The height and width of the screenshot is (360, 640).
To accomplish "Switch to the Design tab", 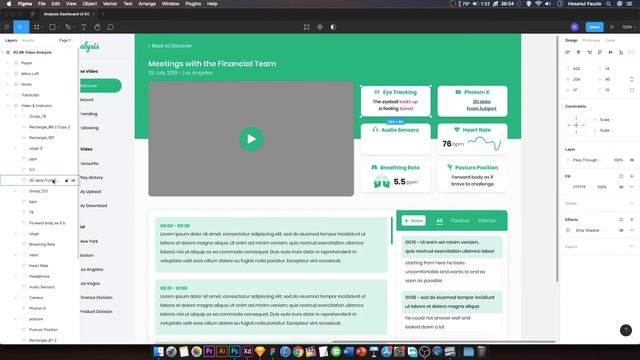I will click(x=571, y=40).
